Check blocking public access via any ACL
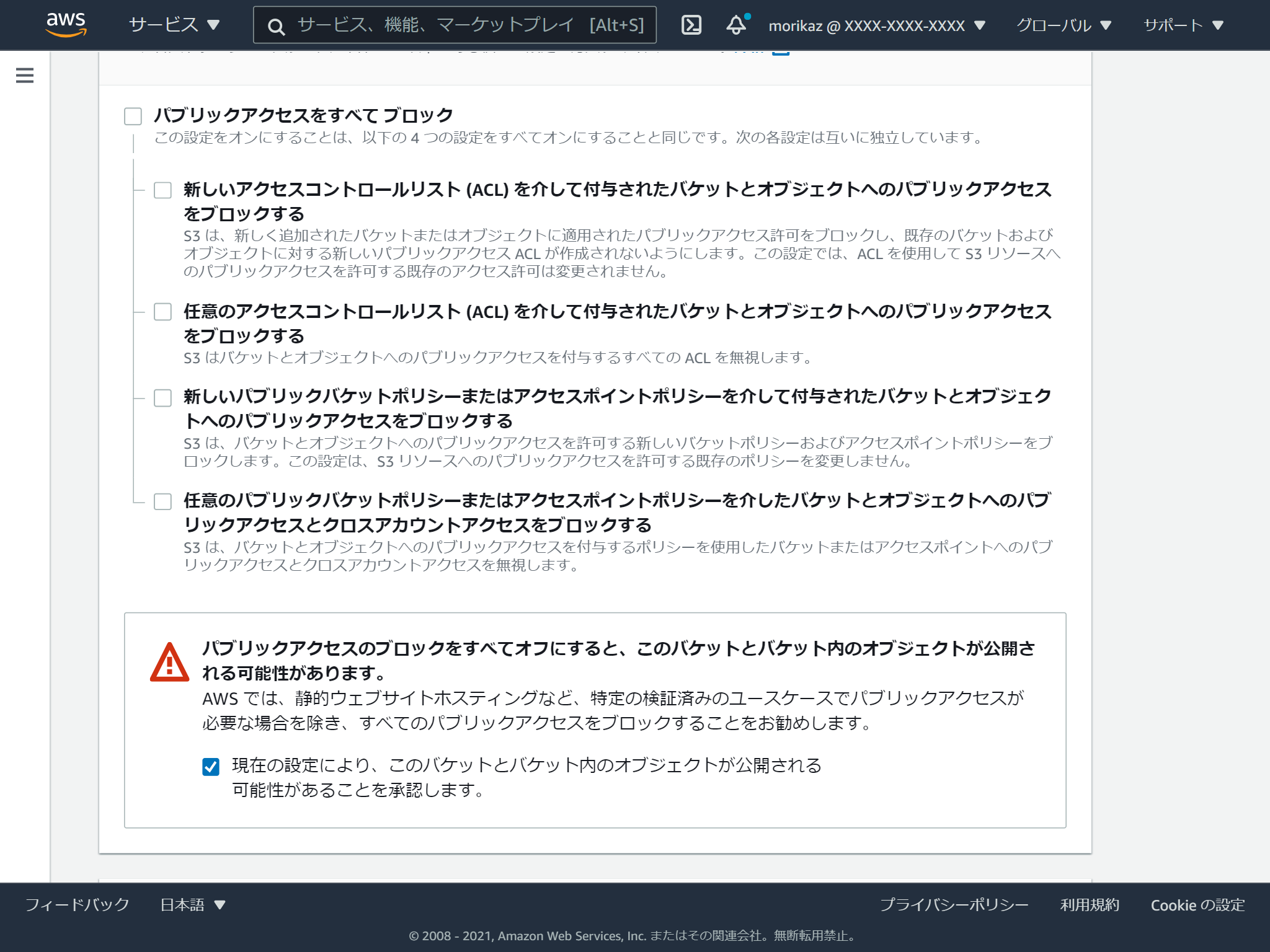This screenshot has height=952, width=1270. (163, 313)
